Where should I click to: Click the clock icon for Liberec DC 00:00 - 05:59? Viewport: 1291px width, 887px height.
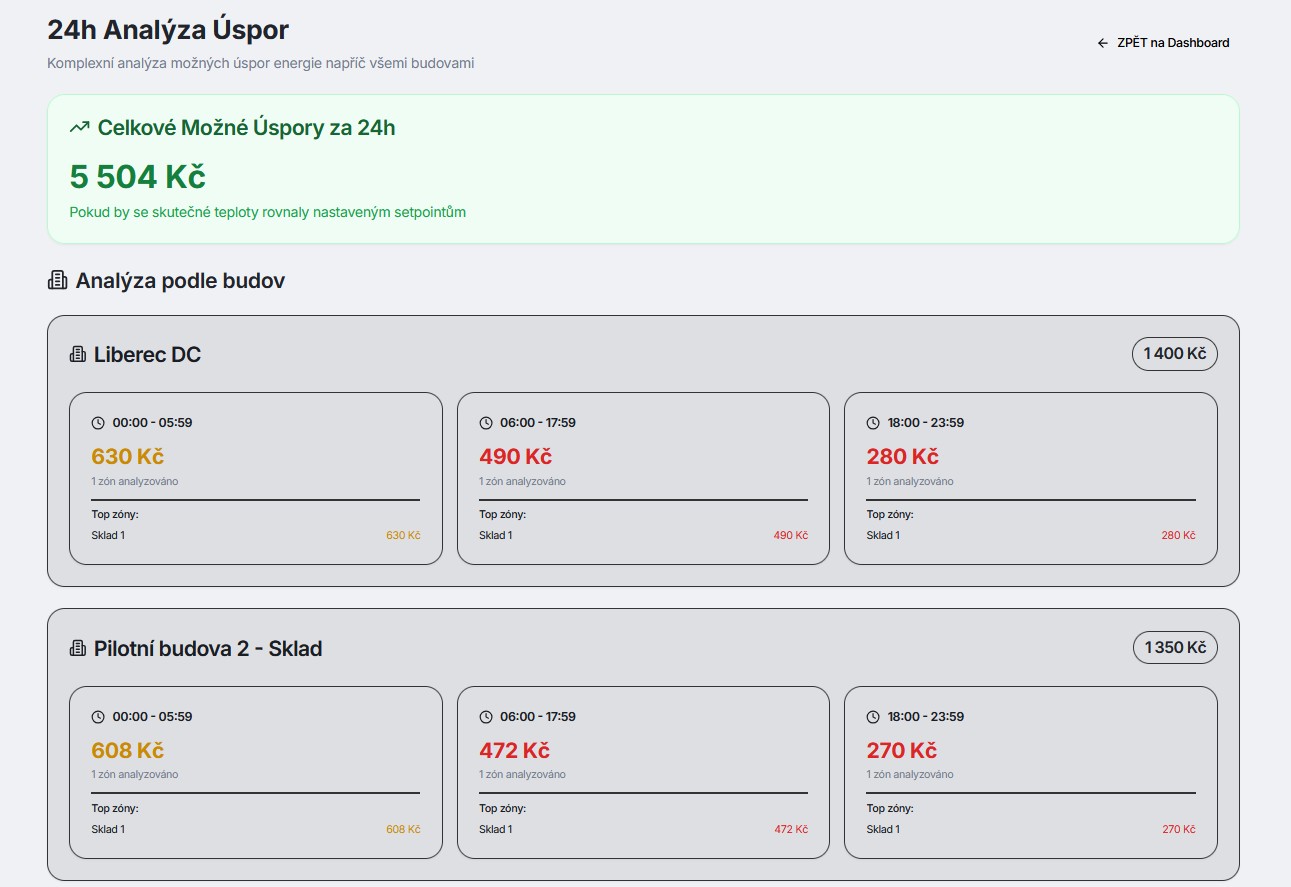tap(98, 423)
